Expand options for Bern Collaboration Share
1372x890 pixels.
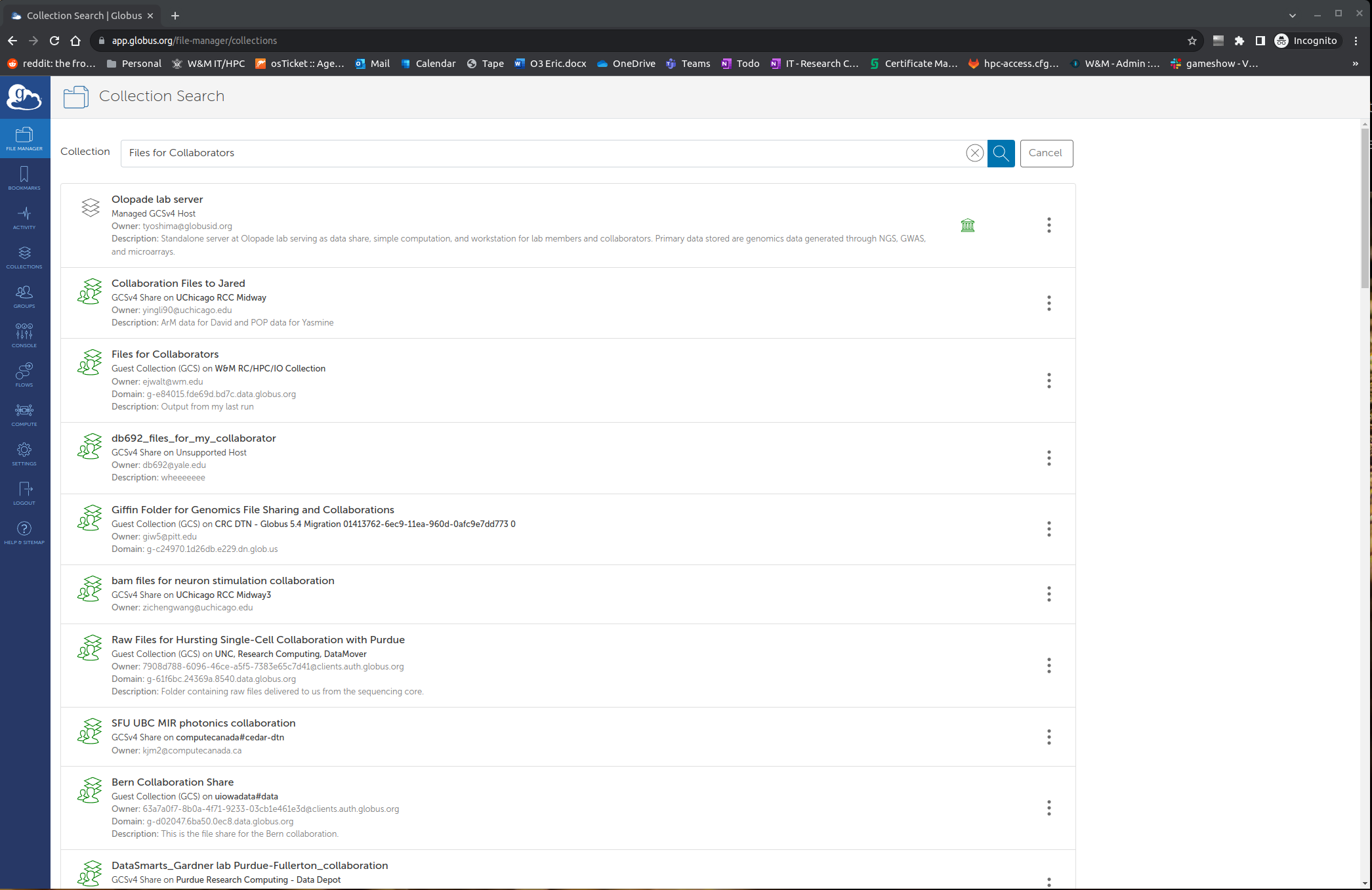tap(1049, 808)
